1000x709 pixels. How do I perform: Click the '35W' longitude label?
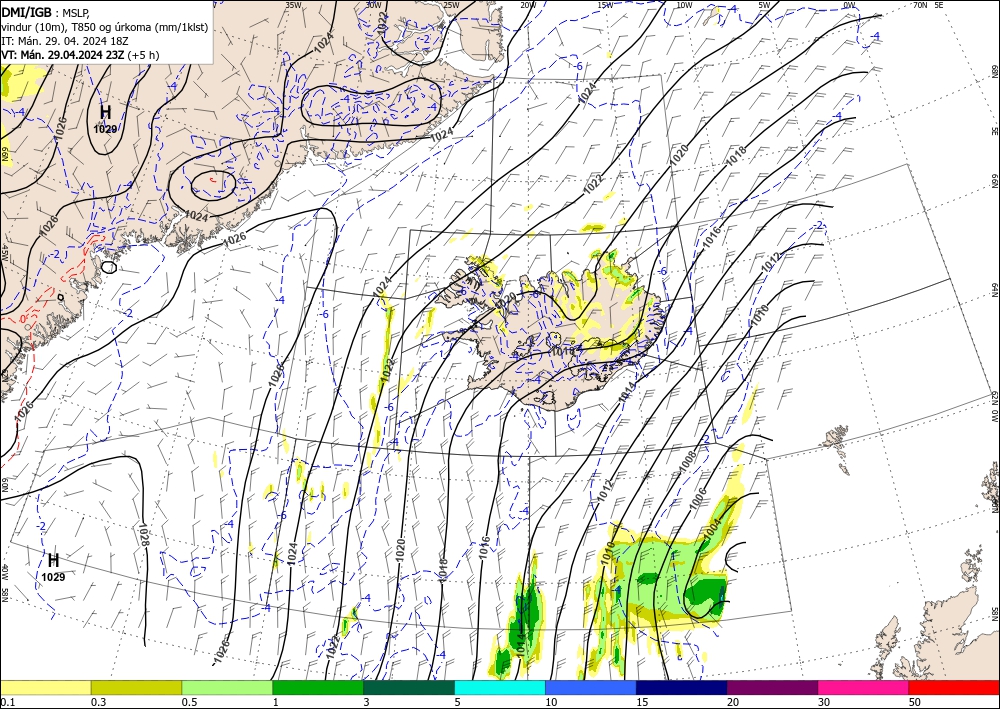pyautogui.click(x=293, y=5)
